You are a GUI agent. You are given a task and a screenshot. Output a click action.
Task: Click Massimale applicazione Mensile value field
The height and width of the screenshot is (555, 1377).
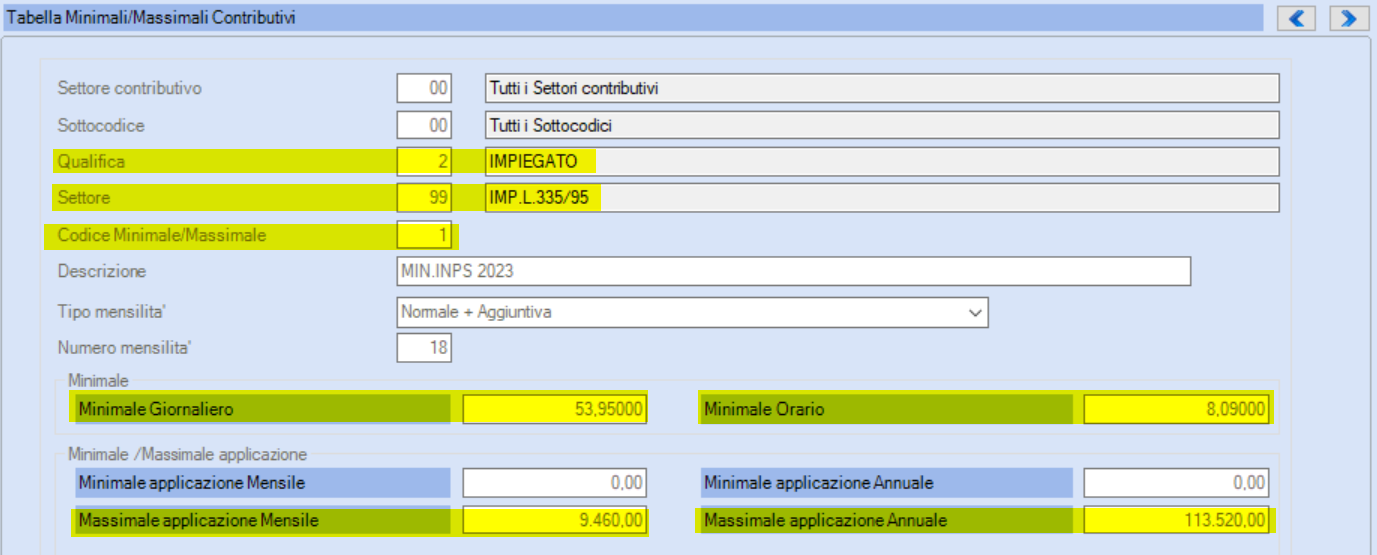coord(555,520)
